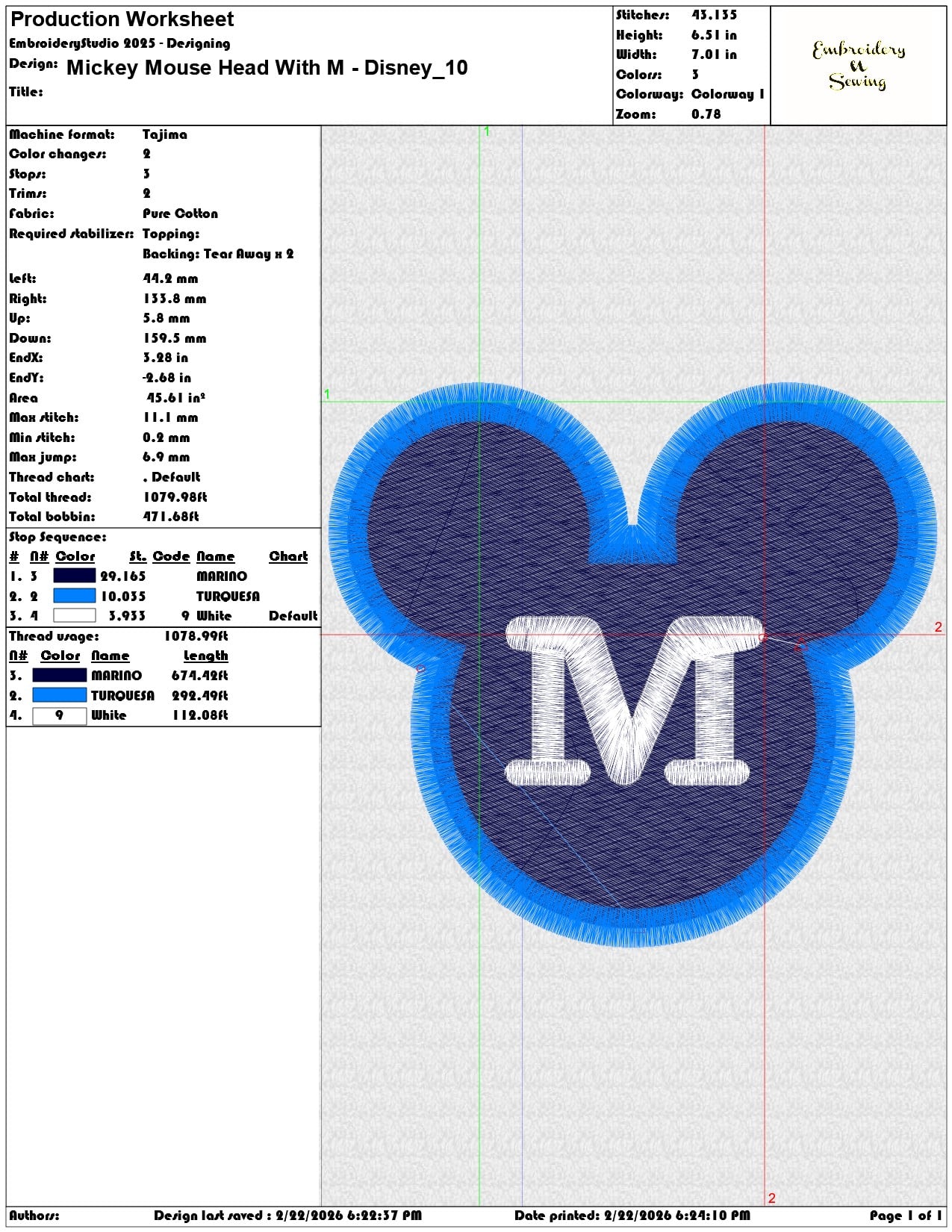
Task: Click the Total thread value 1079.98ft
Action: 175,497
